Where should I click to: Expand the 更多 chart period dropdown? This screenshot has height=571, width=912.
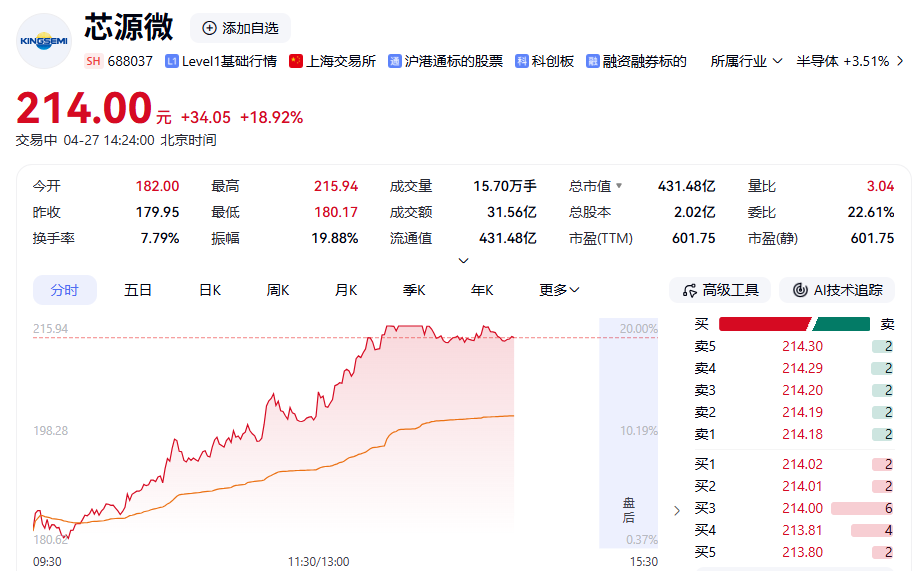(559, 290)
